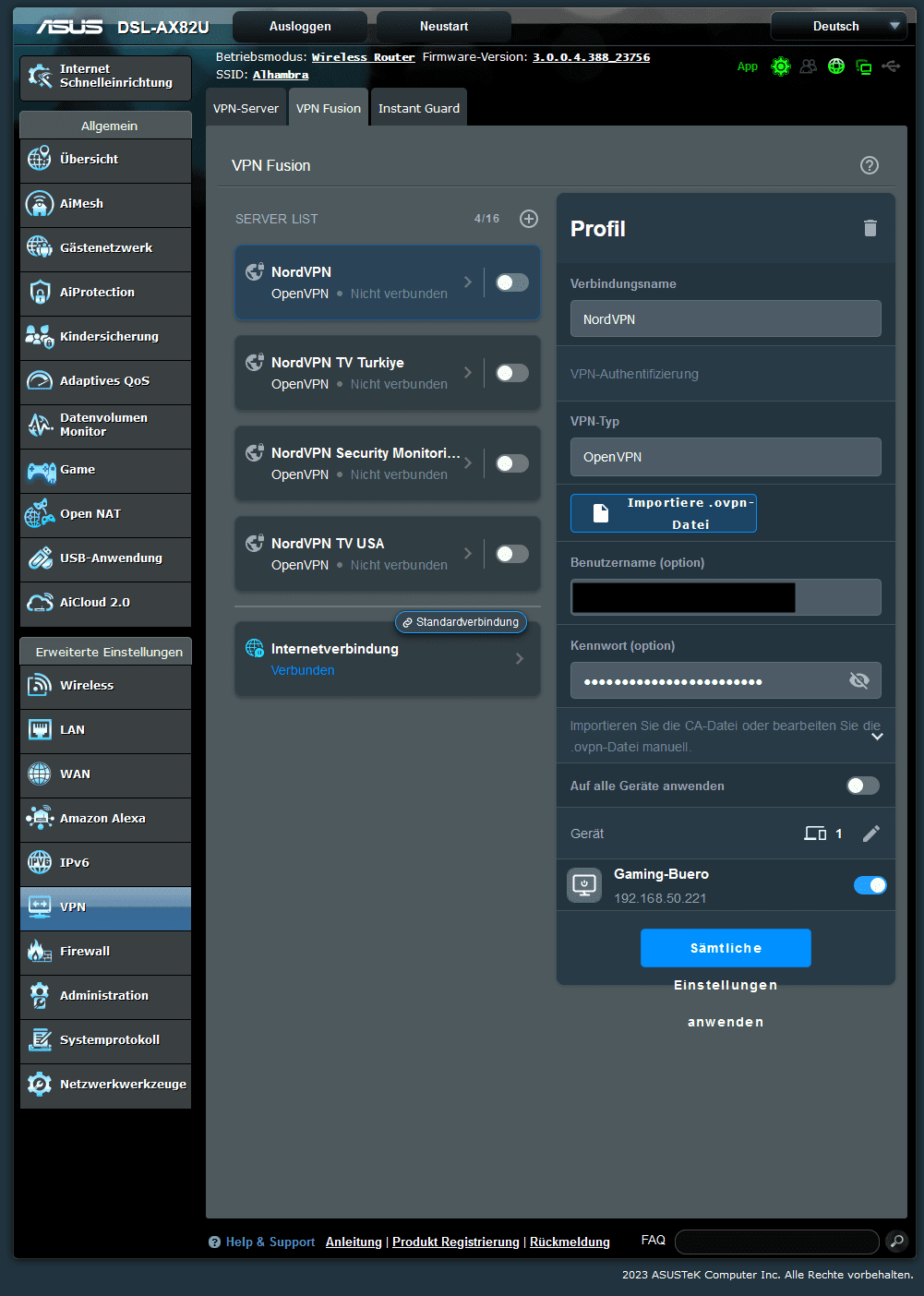Open AiMesh from the sidebar
The width and height of the screenshot is (924, 1296).
pos(105,204)
